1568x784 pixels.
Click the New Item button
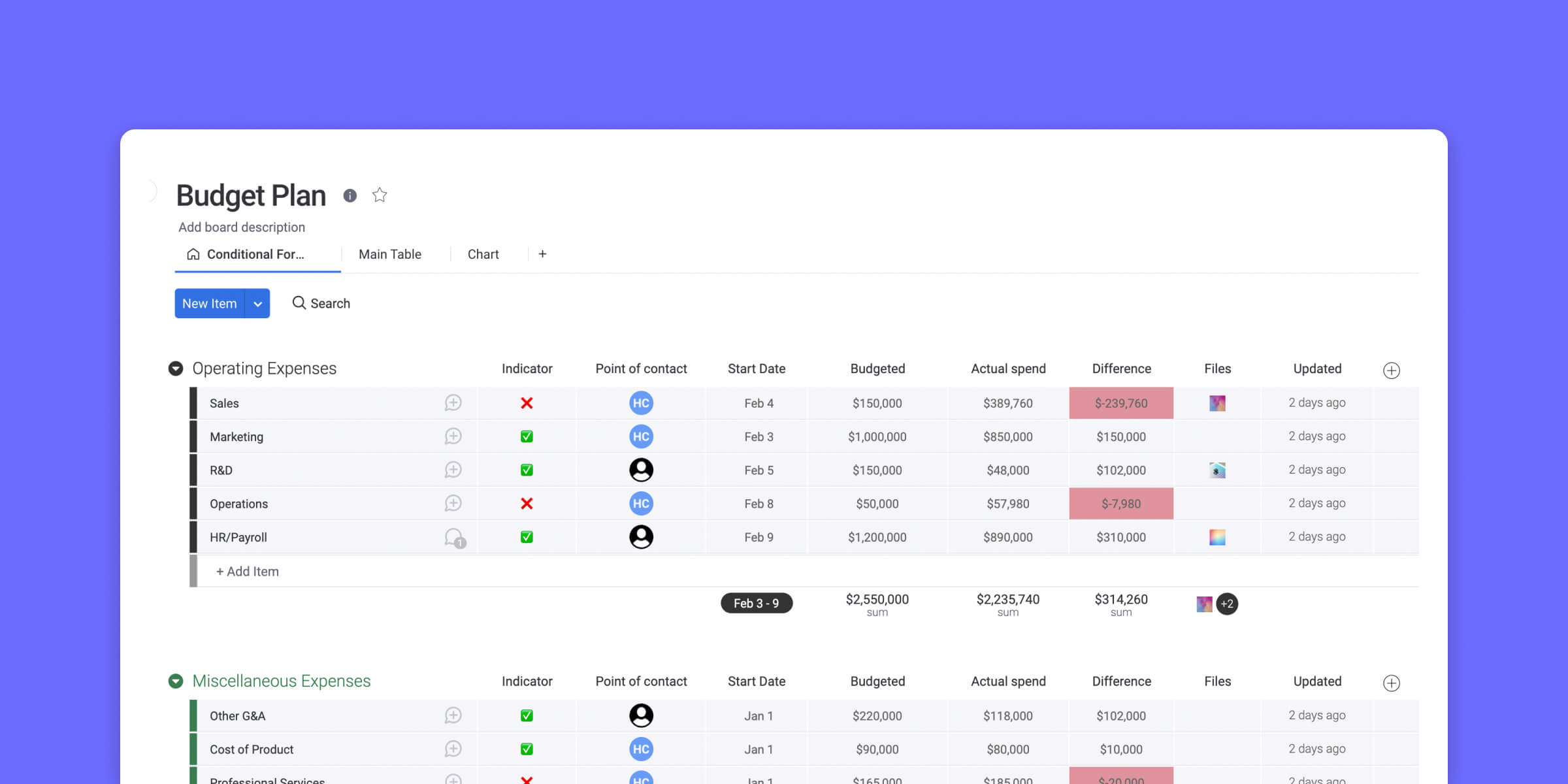click(209, 303)
